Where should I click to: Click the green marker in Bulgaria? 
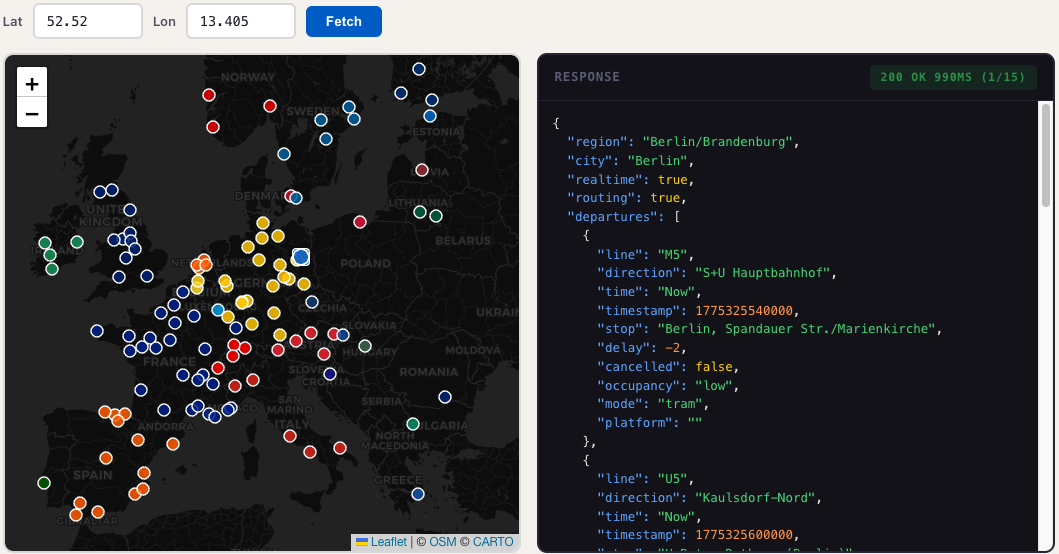tap(413, 424)
